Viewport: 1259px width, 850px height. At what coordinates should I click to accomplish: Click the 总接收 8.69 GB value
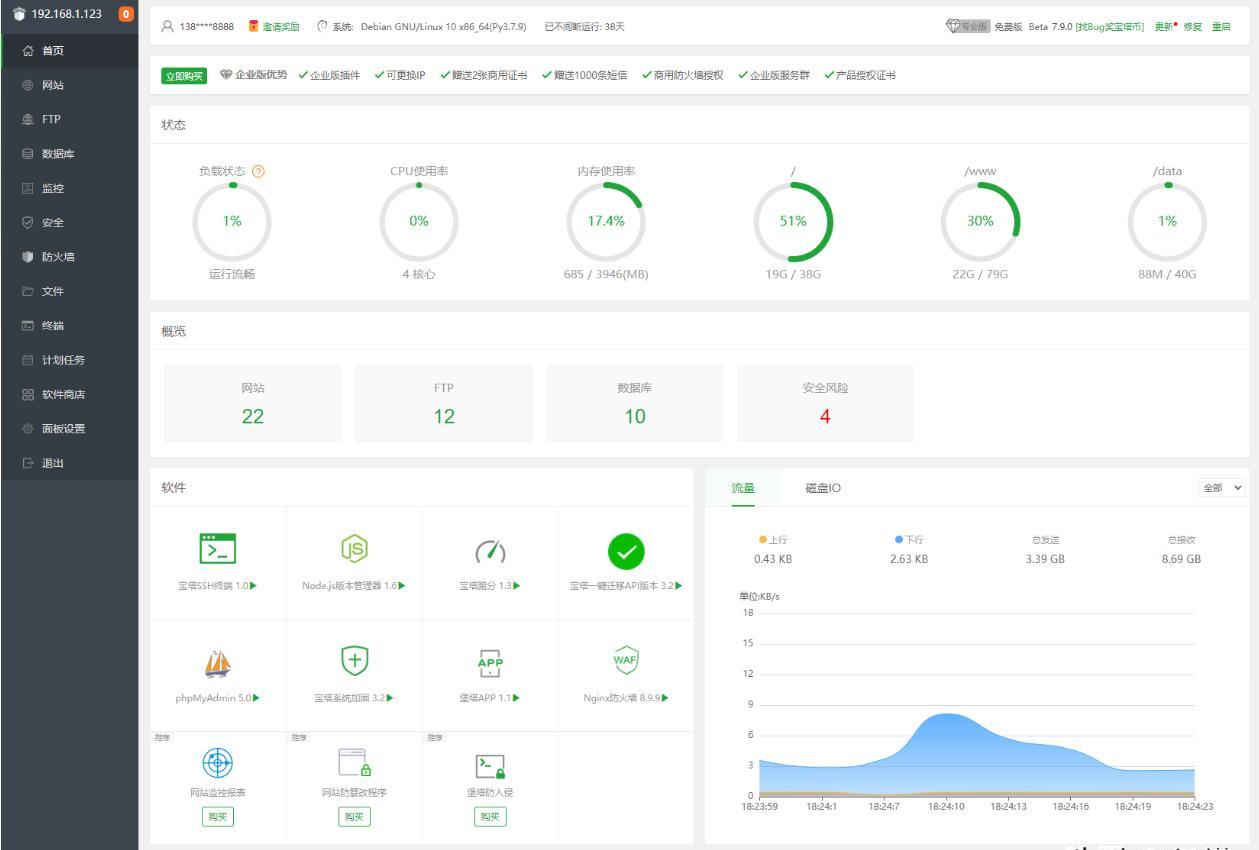pos(1181,559)
